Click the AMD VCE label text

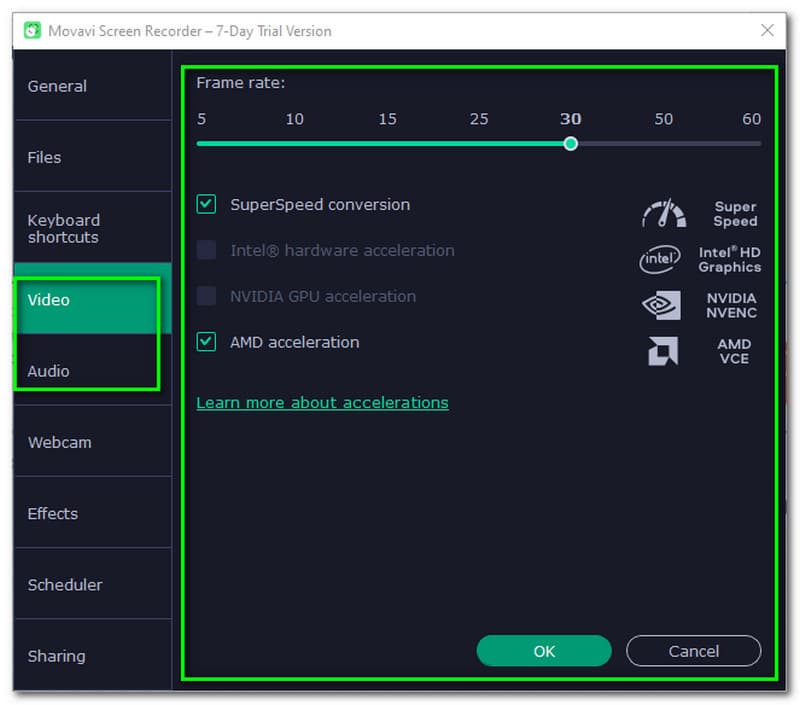click(734, 351)
